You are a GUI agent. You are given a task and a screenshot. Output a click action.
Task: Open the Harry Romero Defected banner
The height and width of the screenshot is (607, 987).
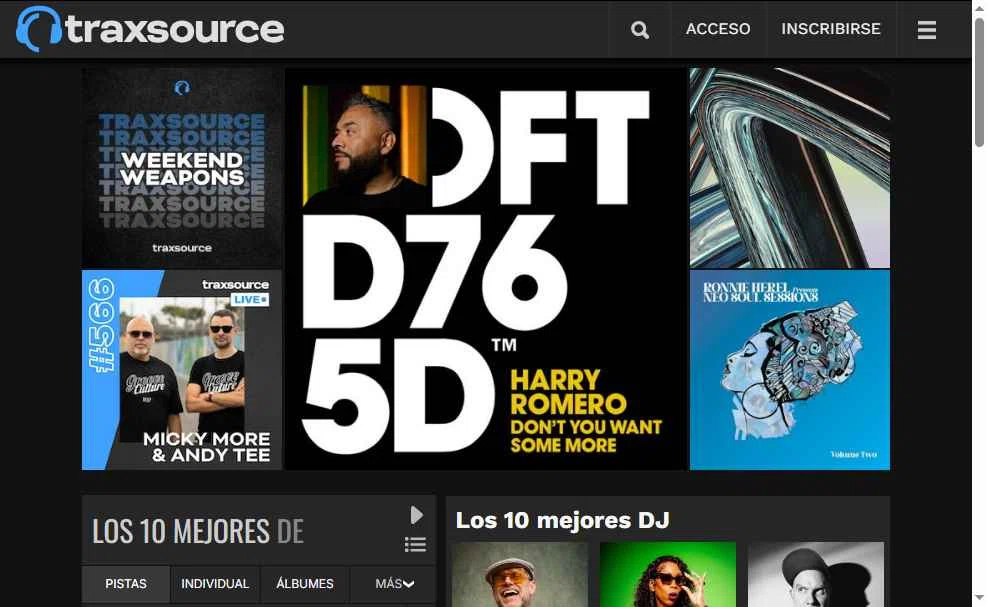[486, 269]
